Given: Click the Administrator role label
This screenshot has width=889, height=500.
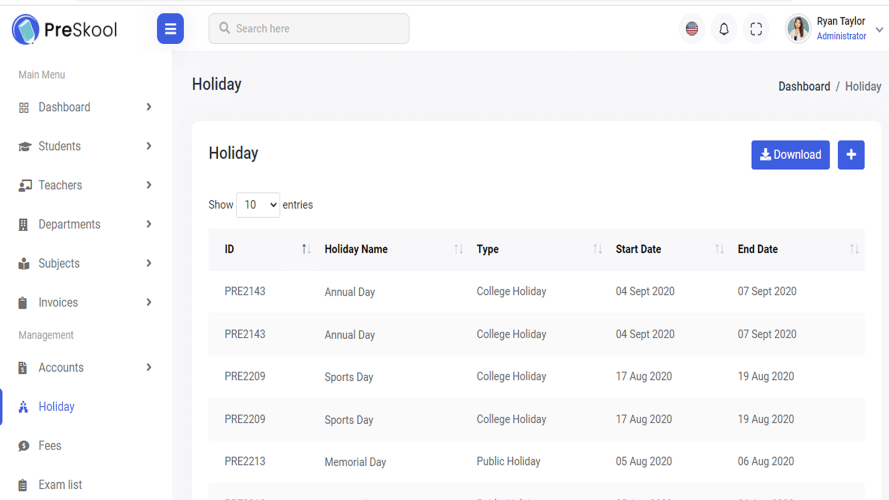Looking at the screenshot, I should pyautogui.click(x=841, y=36).
